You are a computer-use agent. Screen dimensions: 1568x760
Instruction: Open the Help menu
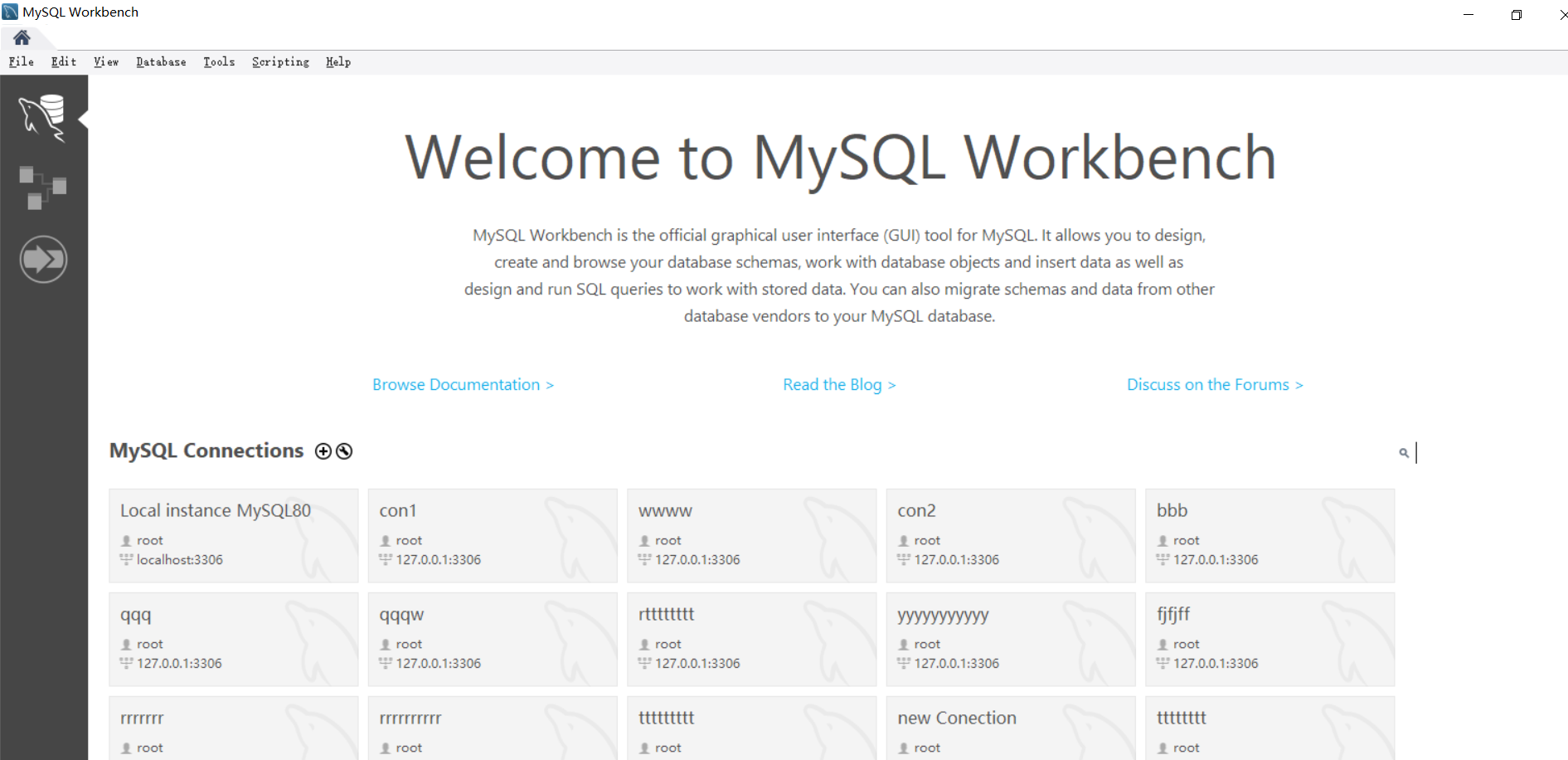[337, 61]
